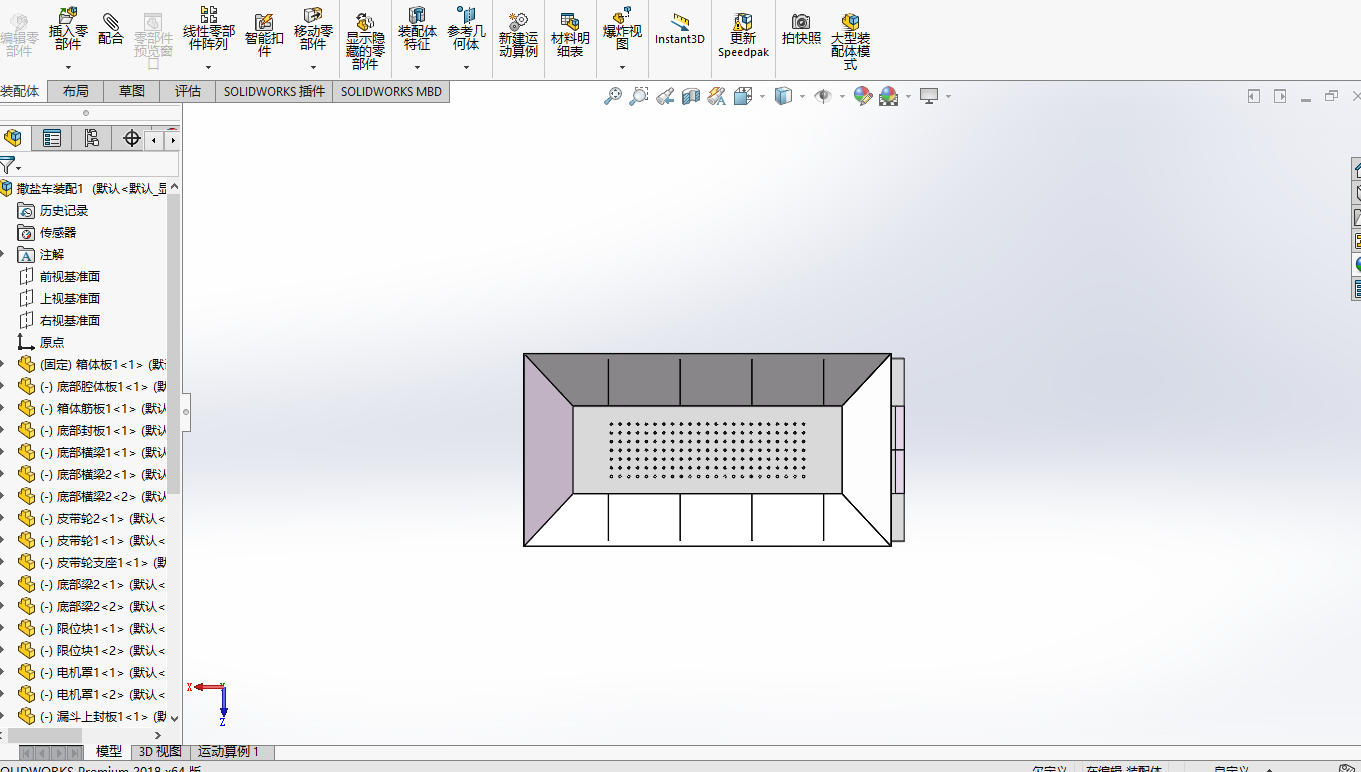Click the Dynamic Annotation Views icon
The width and height of the screenshot is (1361, 772).
pyautogui.click(x=717, y=96)
